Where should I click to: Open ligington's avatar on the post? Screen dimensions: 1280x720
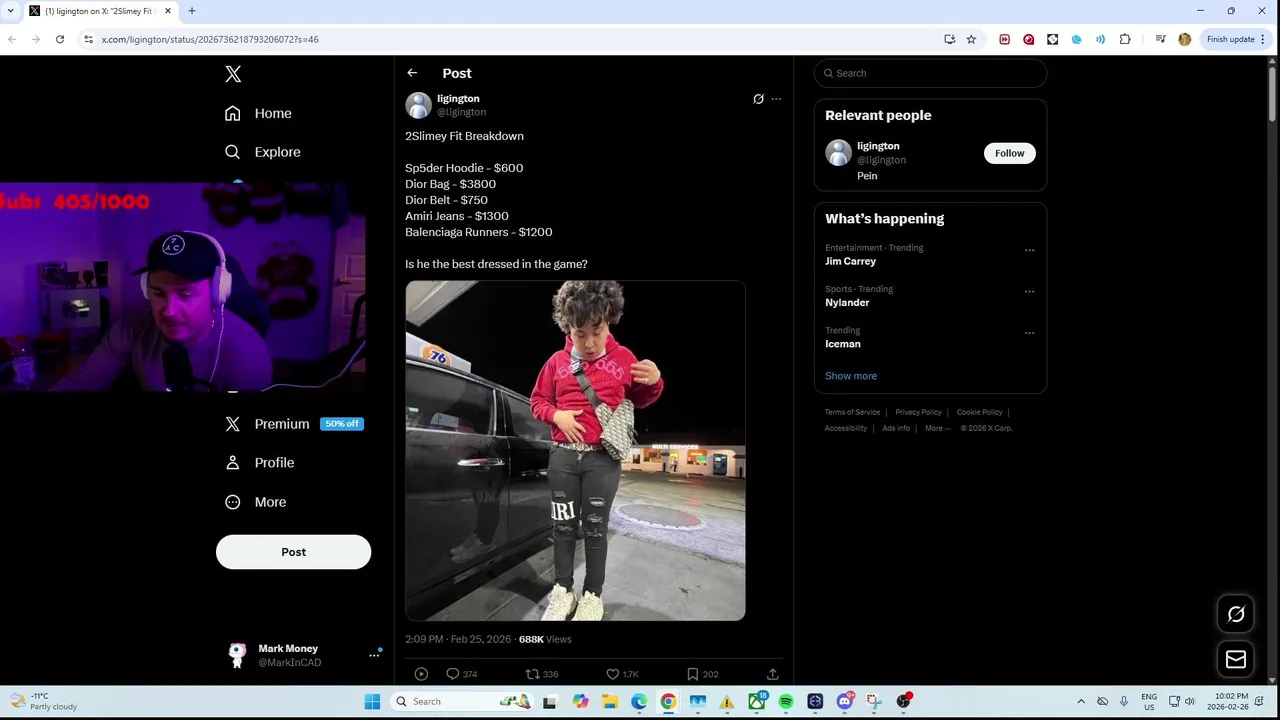click(x=418, y=105)
